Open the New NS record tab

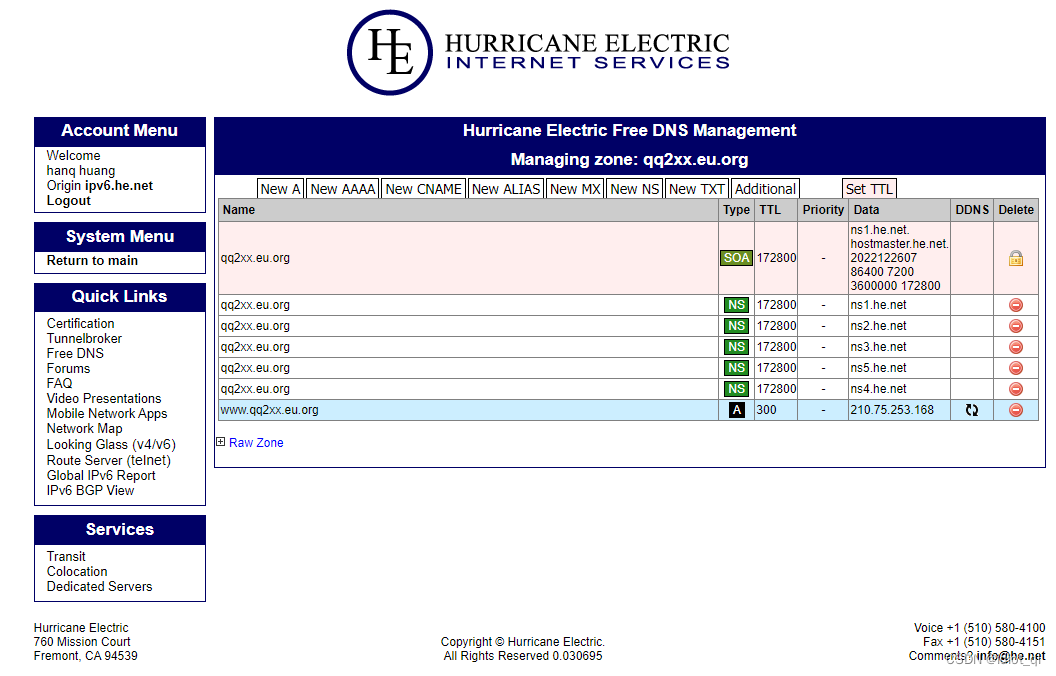click(x=634, y=189)
